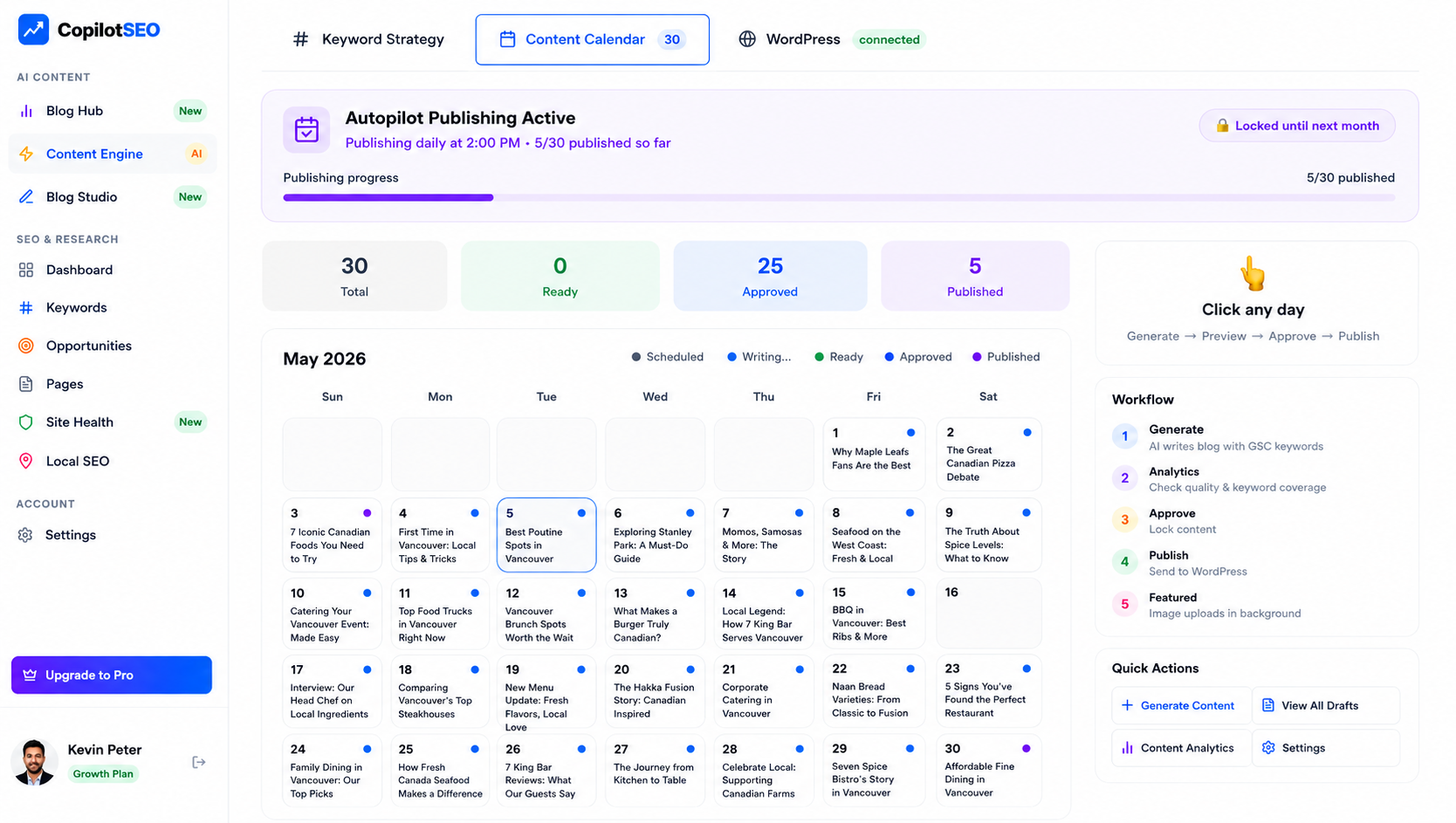Click the 5 Published stat card
Image resolution: width=1456 pixels, height=823 pixels.
click(975, 276)
